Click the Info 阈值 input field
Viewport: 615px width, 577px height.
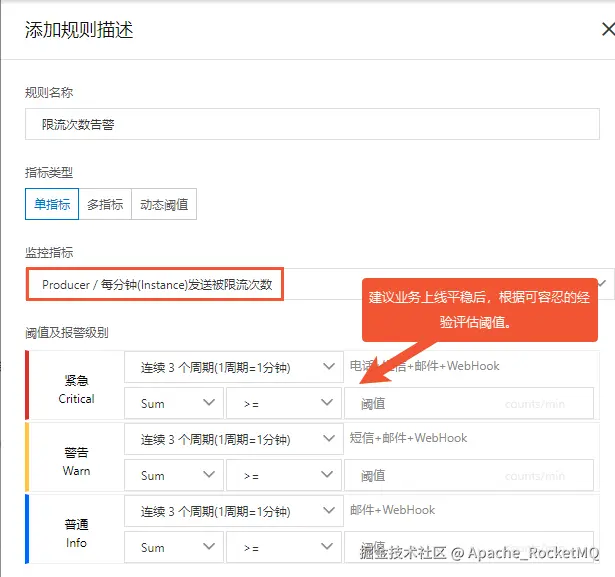pos(469,547)
